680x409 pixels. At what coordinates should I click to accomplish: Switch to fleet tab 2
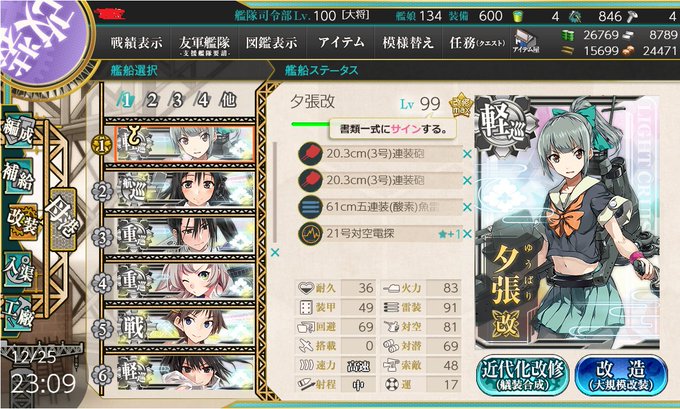pyautogui.click(x=152, y=101)
